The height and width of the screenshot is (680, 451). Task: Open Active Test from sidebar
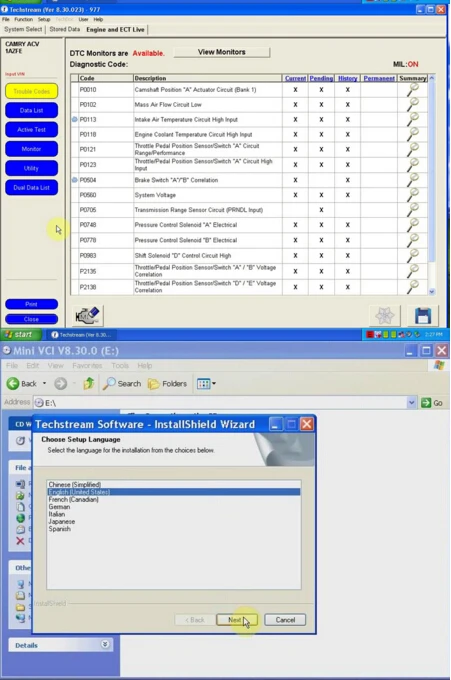(x=31, y=129)
